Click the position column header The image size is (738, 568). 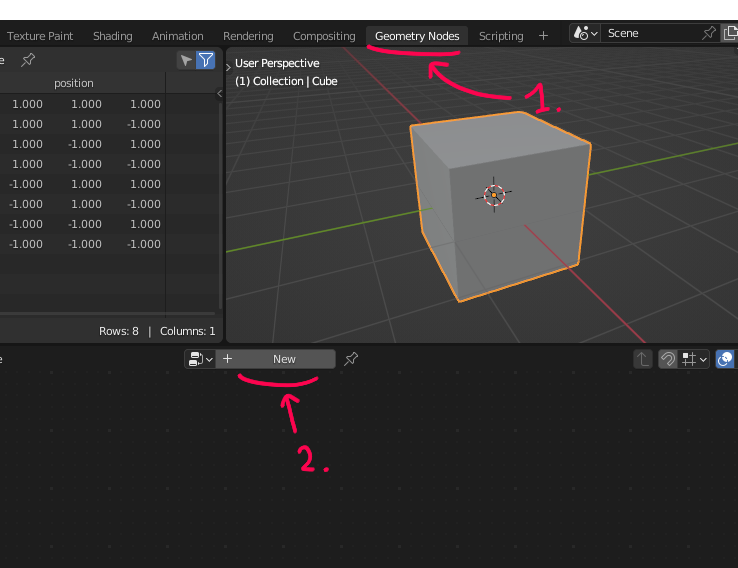[74, 83]
